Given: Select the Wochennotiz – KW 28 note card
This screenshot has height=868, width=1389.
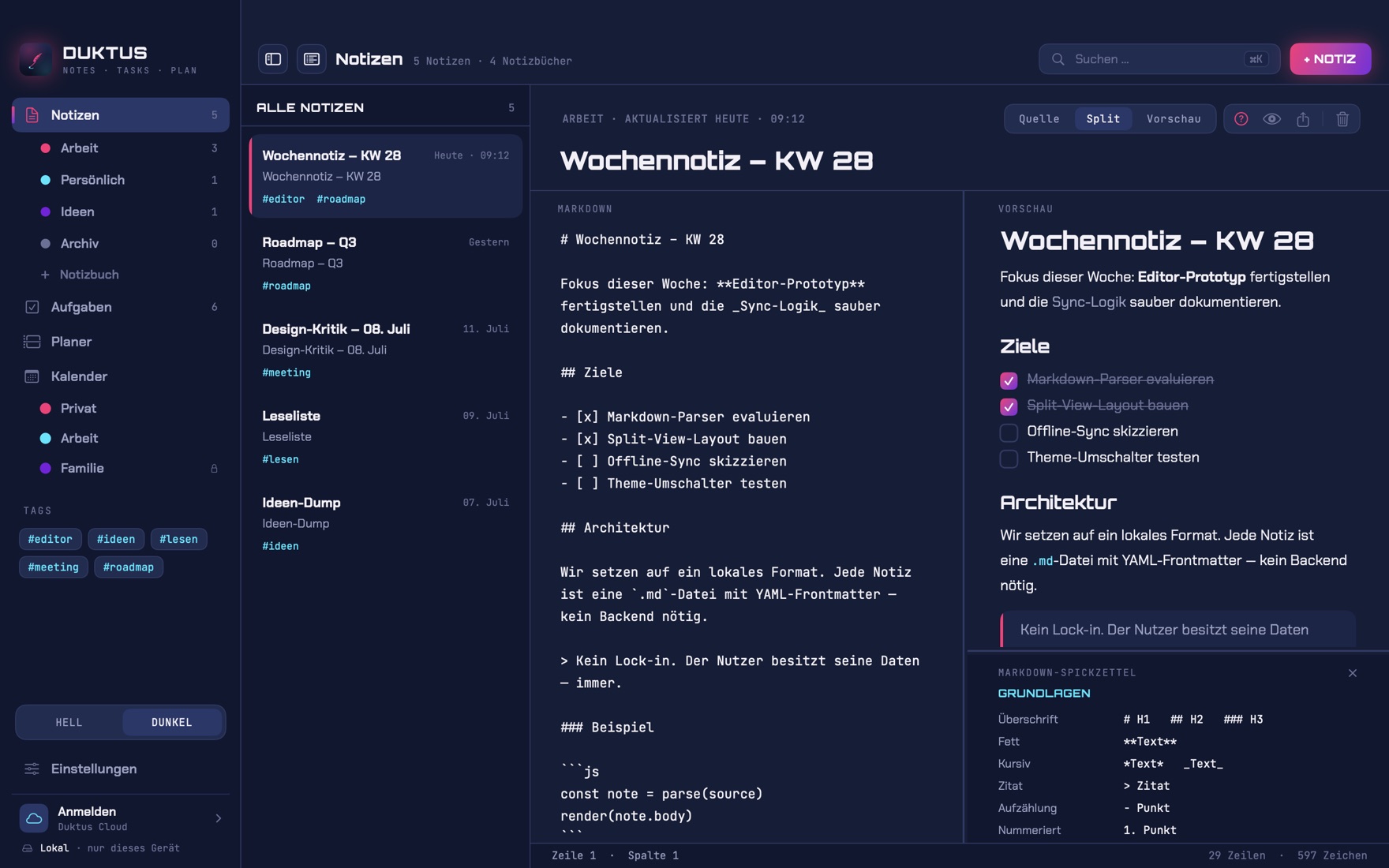Looking at the screenshot, I should (386, 177).
